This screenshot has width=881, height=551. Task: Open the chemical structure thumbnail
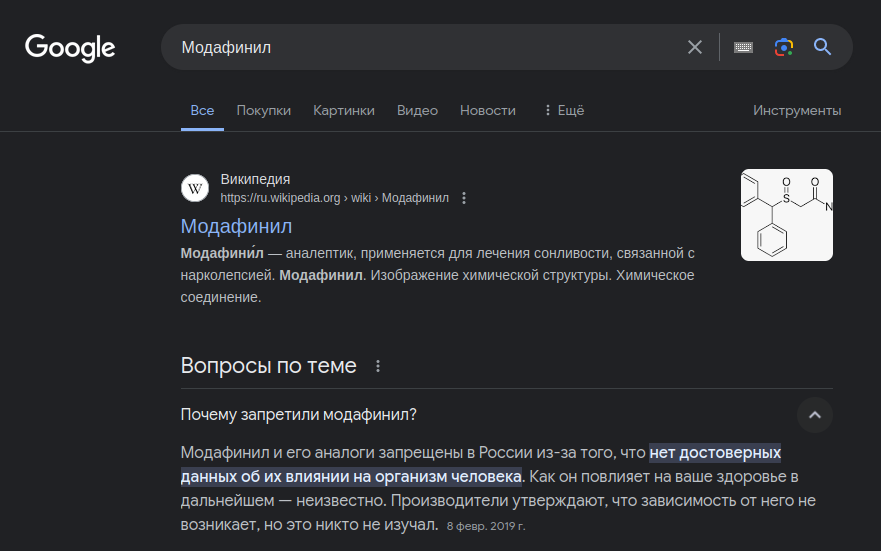[x=787, y=215]
